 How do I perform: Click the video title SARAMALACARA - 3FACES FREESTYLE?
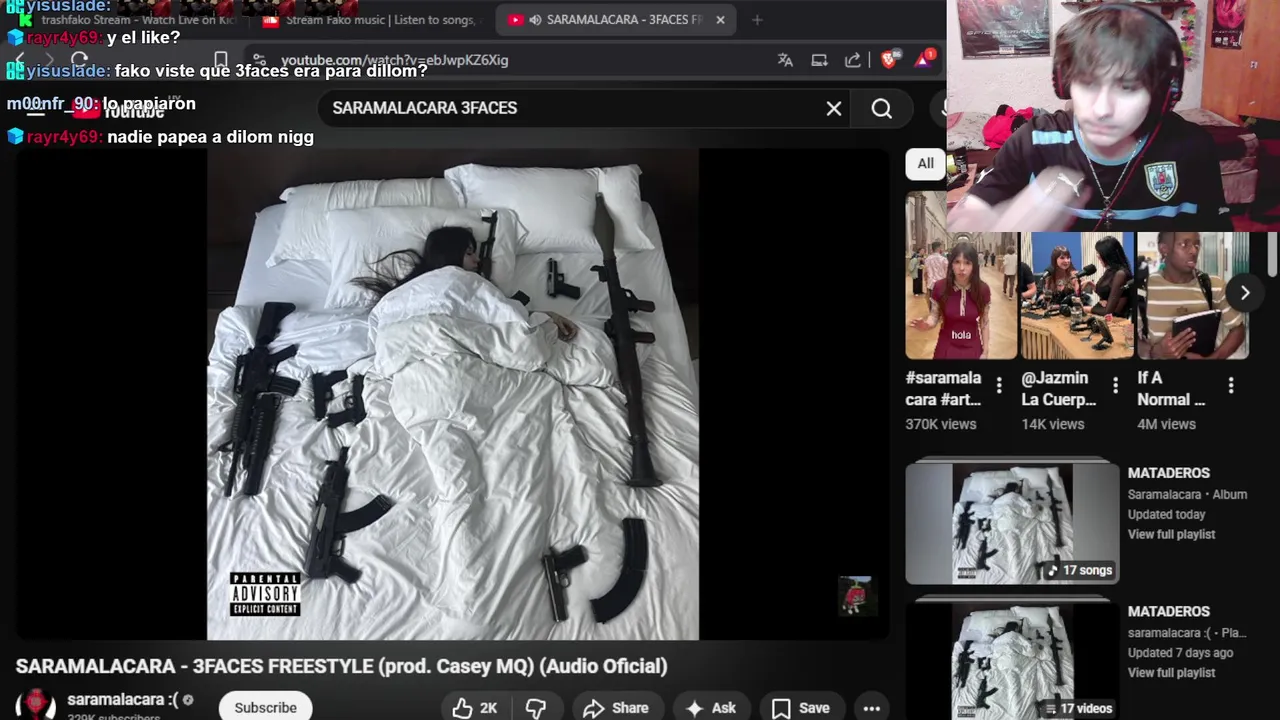[x=341, y=666]
